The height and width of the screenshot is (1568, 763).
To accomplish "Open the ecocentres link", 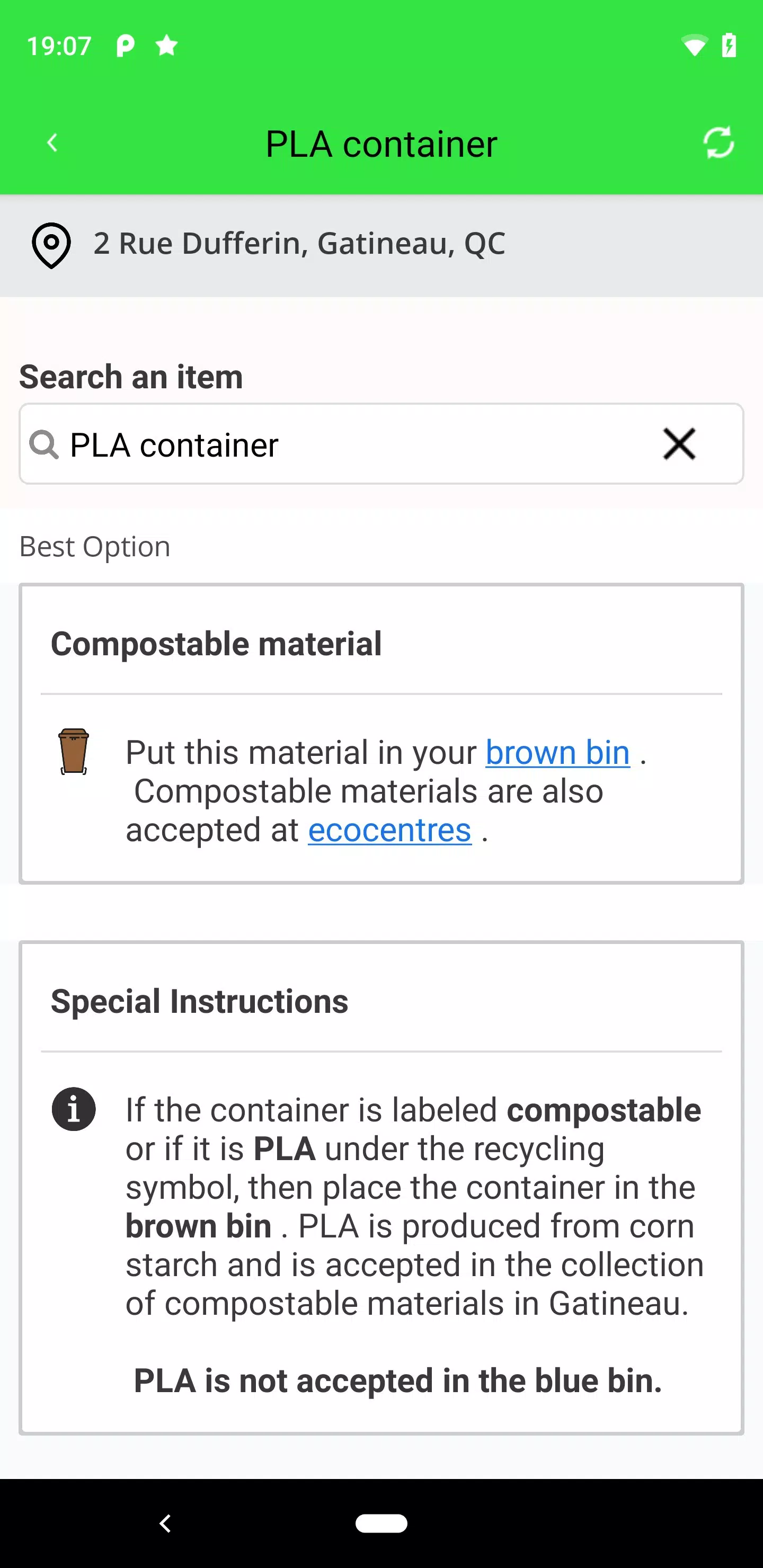I will (390, 830).
